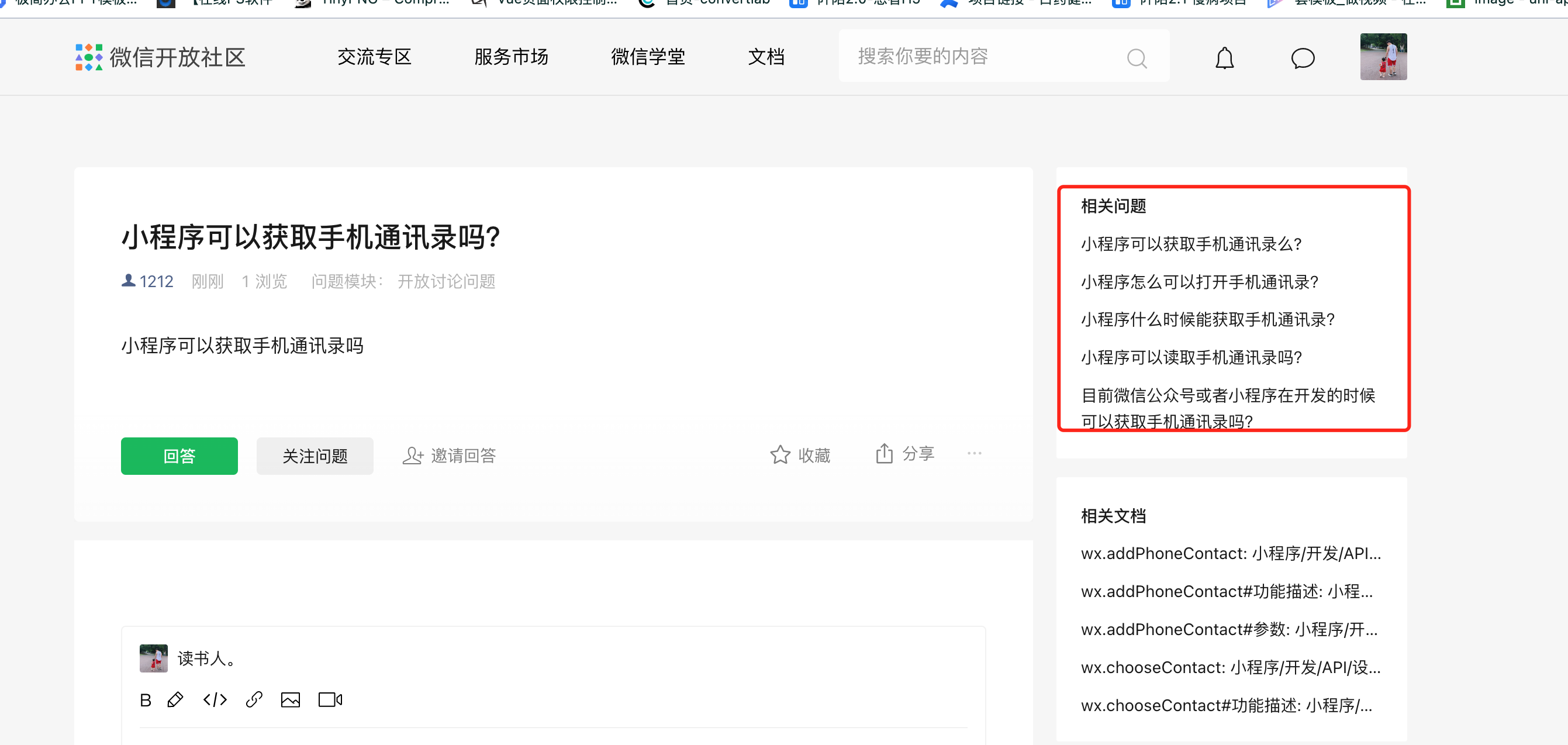
Task: Insert a video using the camera icon
Action: click(x=330, y=700)
